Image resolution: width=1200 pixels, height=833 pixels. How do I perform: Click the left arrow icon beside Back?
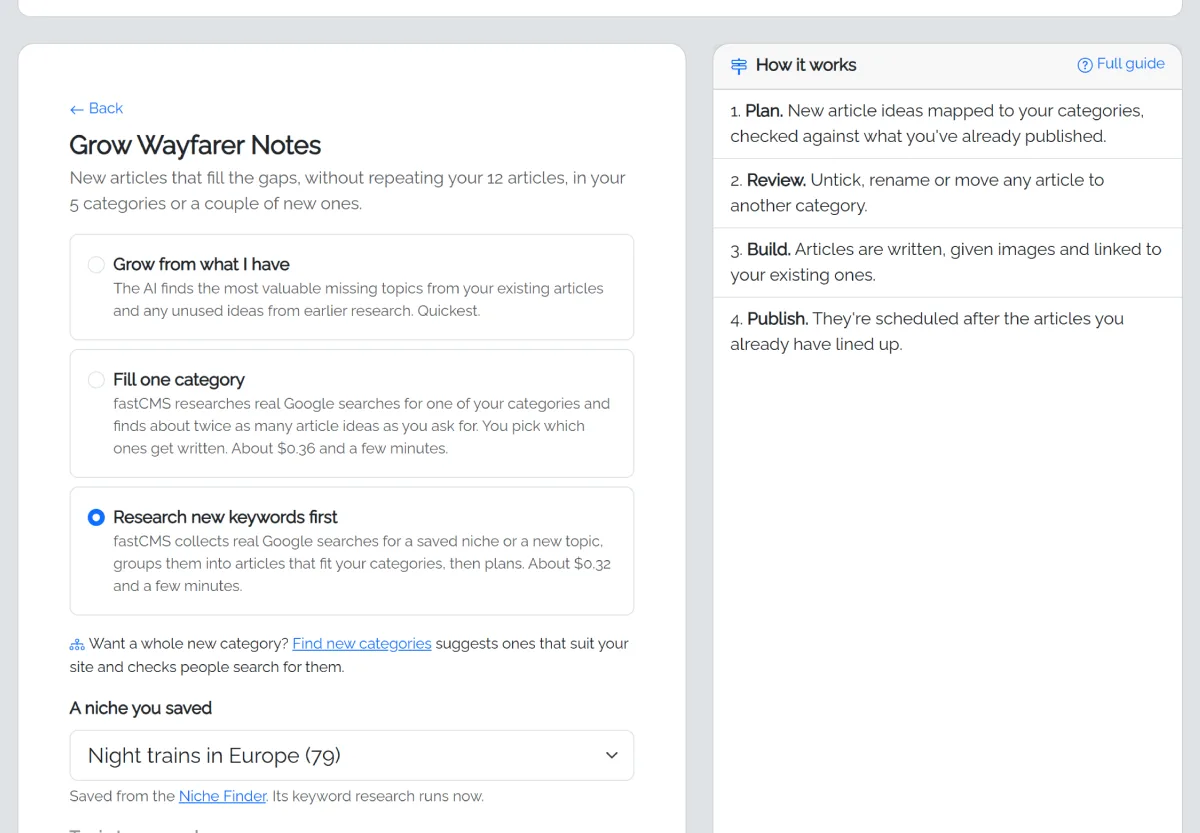76,109
